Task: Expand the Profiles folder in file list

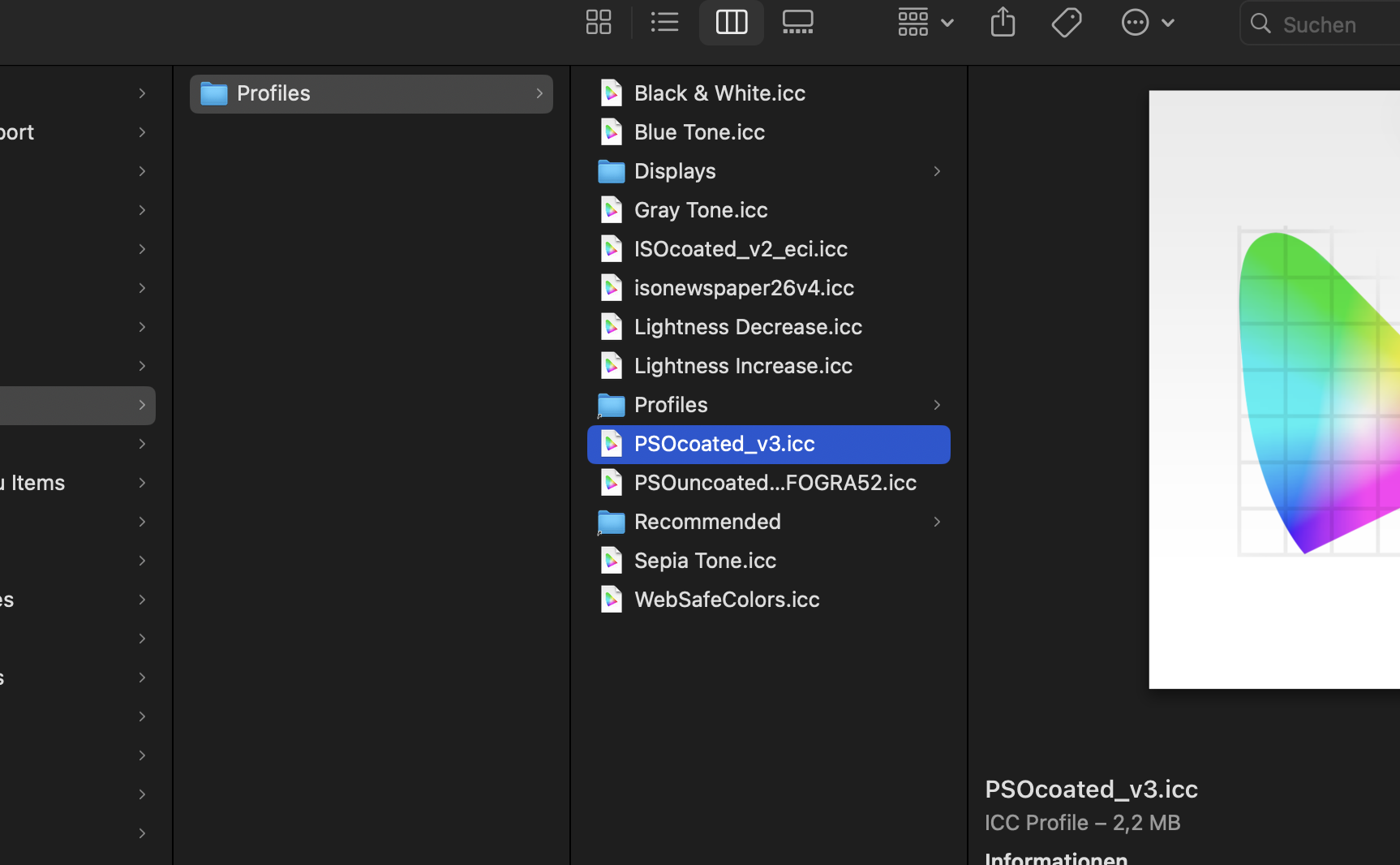Action: (x=936, y=405)
